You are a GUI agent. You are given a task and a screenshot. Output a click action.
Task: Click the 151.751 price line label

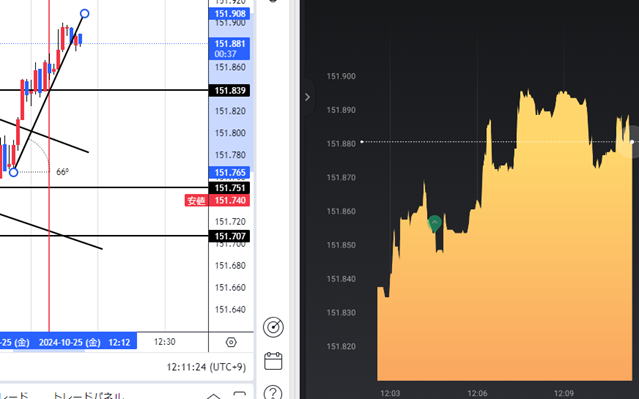[x=229, y=188]
